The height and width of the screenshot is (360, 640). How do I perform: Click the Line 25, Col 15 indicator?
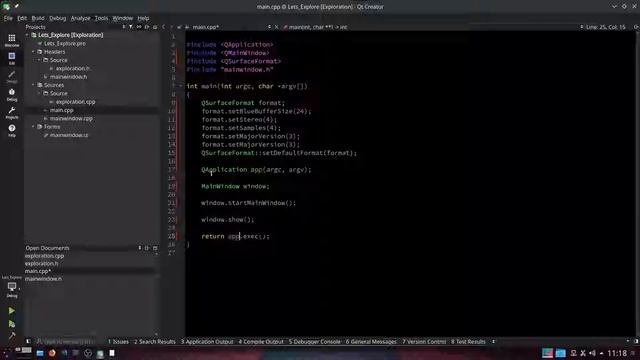click(x=606, y=27)
